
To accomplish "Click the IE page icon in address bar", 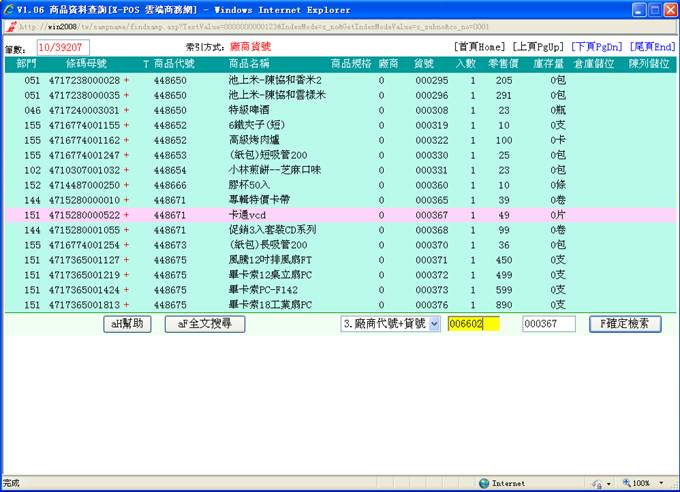I will pos(9,27).
